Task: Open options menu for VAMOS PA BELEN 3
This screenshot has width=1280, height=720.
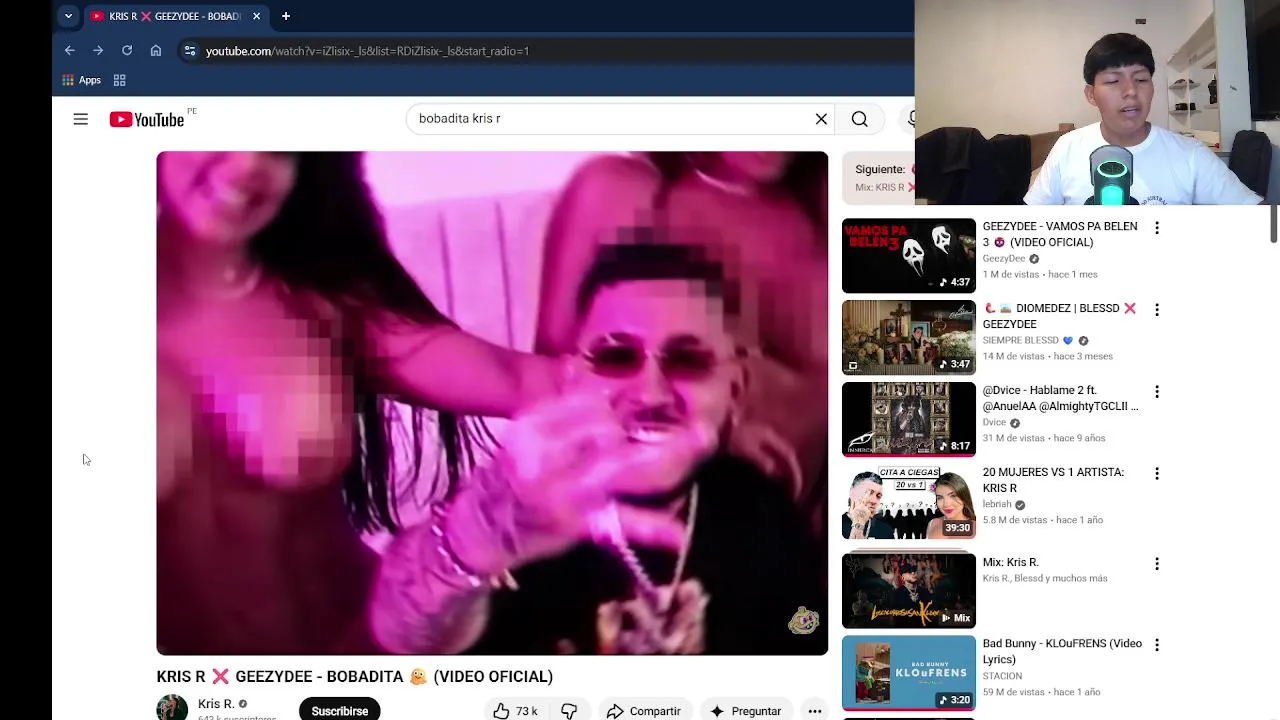Action: [1157, 228]
